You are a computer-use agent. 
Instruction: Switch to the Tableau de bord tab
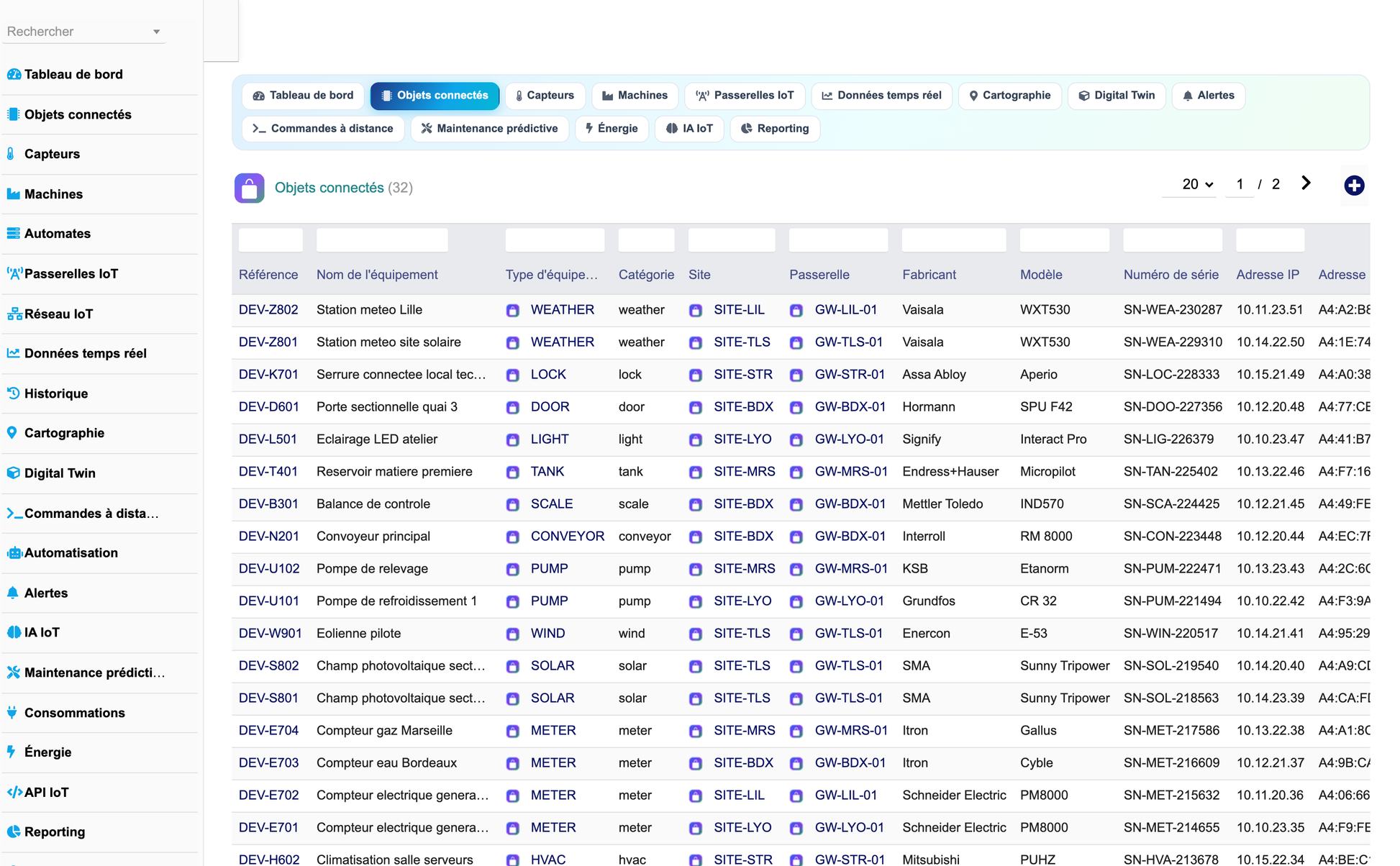point(303,96)
